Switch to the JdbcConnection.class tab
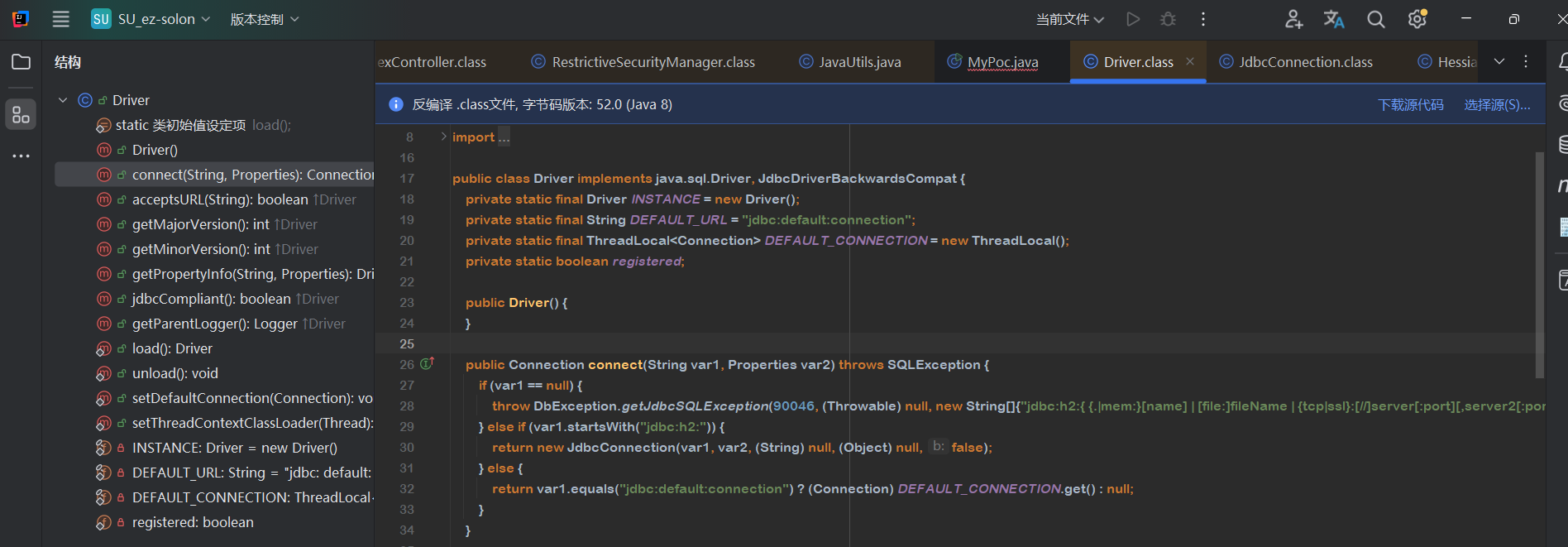Screen dimensions: 1568x547 [1297, 62]
